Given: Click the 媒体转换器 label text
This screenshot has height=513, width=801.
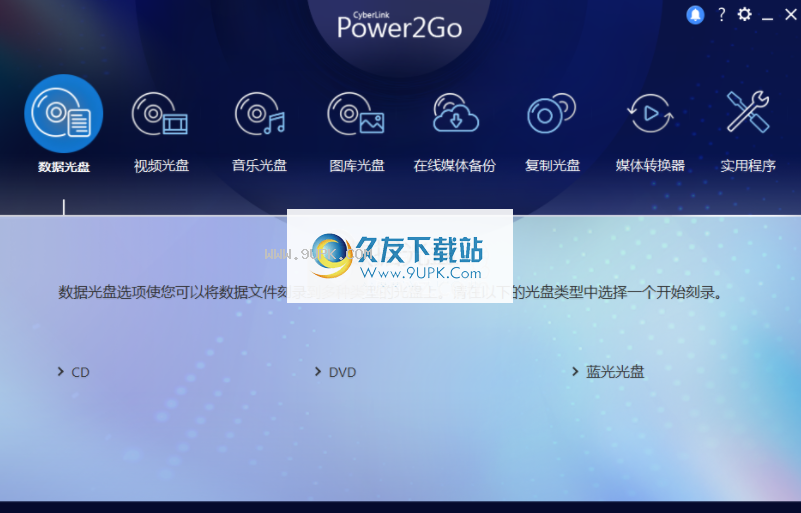Looking at the screenshot, I should point(650,166).
